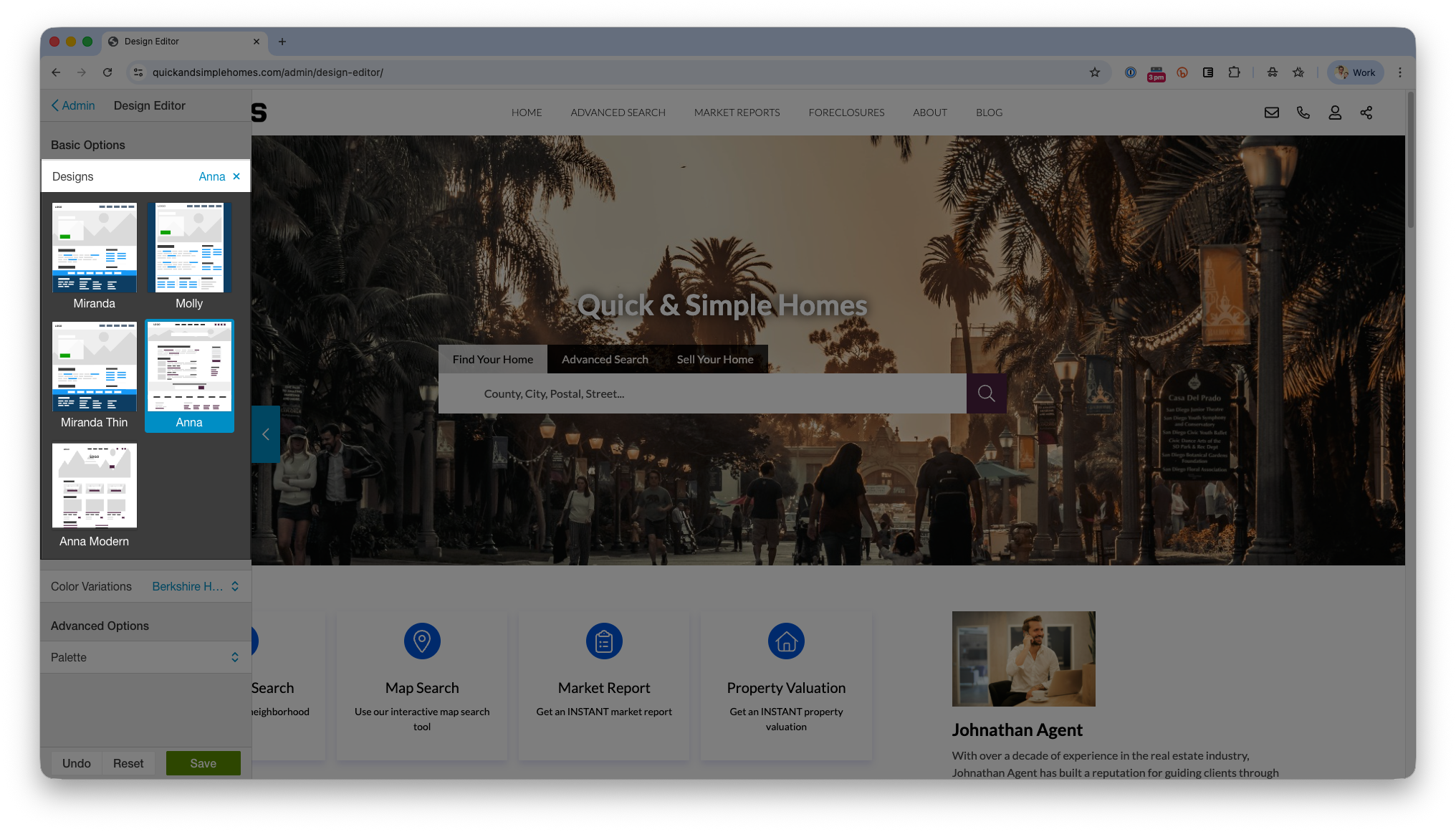Viewport: 1456px width, 832px height.
Task: Click the Map Search location pin icon
Action: [422, 641]
